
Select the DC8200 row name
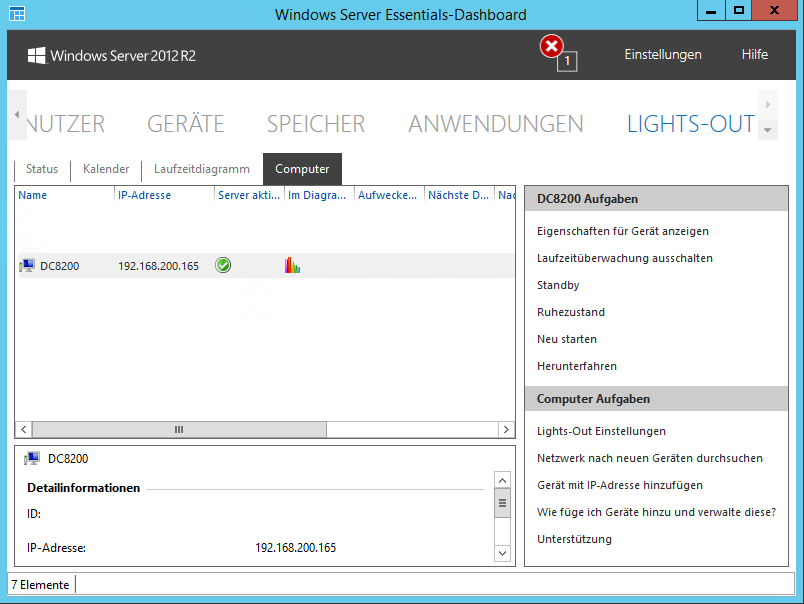[59, 266]
